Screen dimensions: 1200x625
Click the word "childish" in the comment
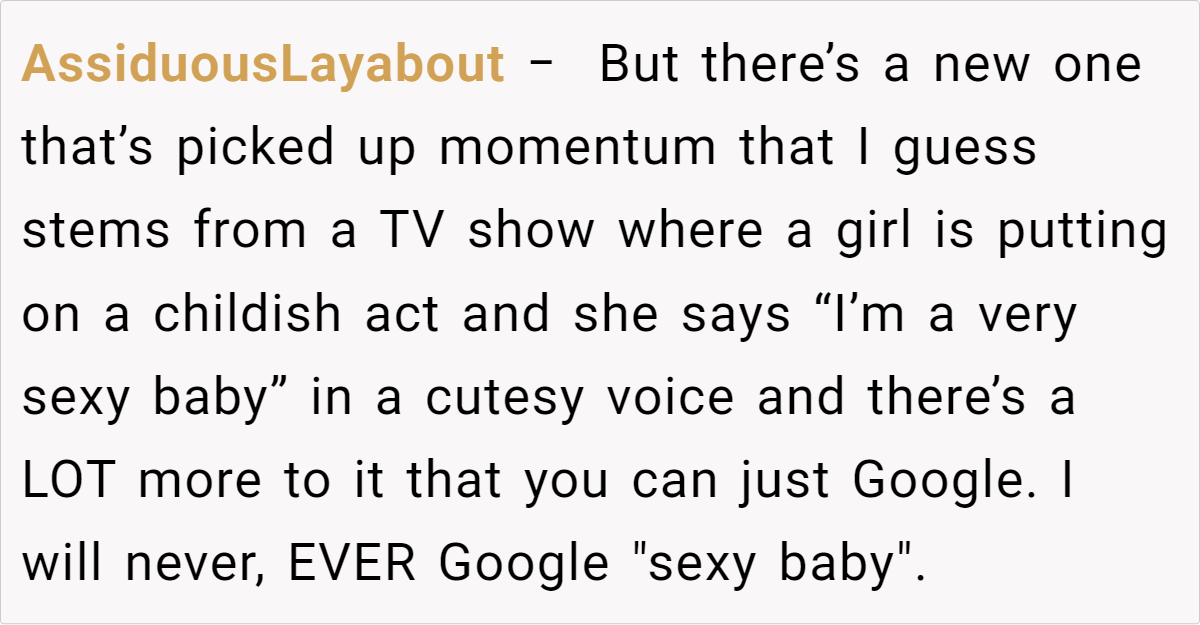pyautogui.click(x=247, y=315)
